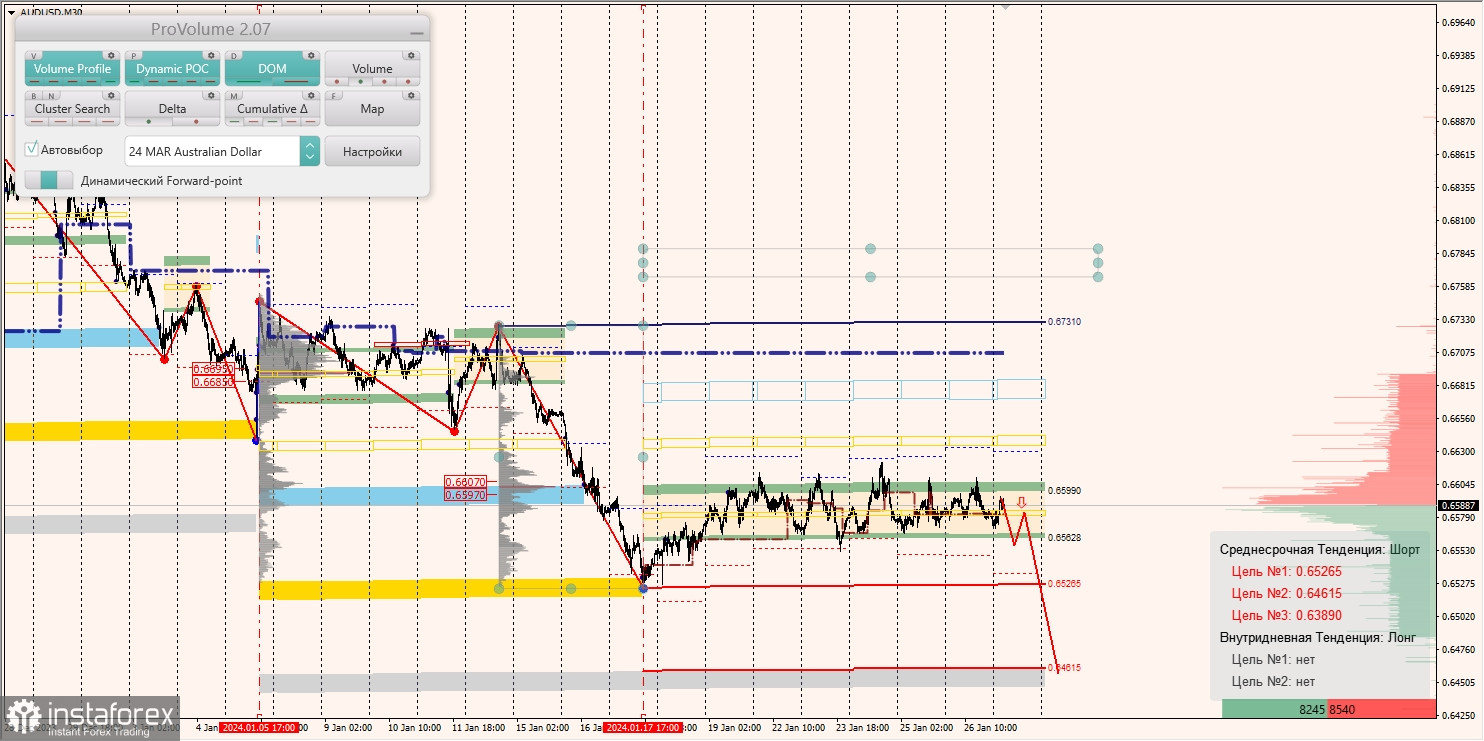Screen dimensions: 1484x741
Task: Open the 24 MAR Australian Dollar combo box
Action: pyautogui.click(x=222, y=151)
